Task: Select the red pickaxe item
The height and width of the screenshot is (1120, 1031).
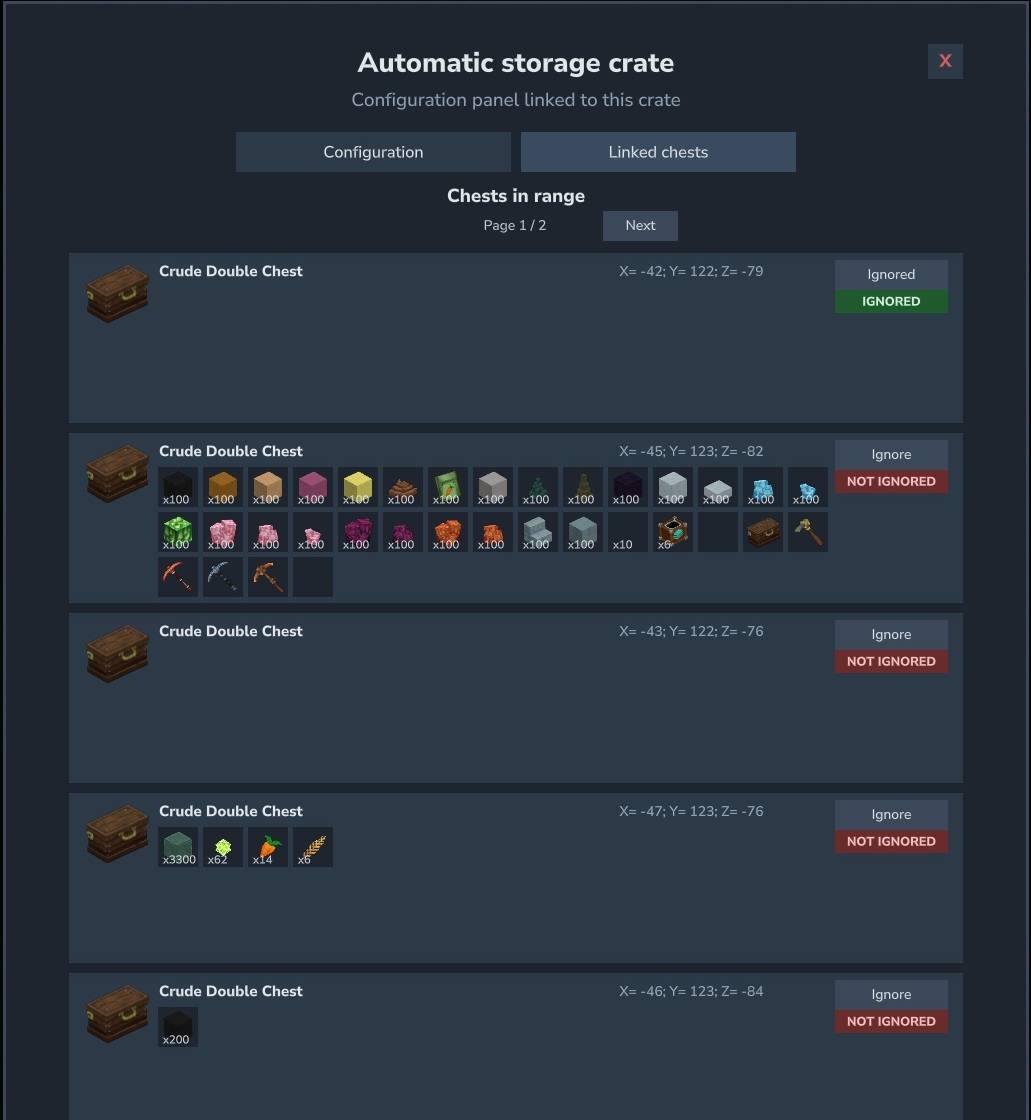Action: click(x=177, y=577)
